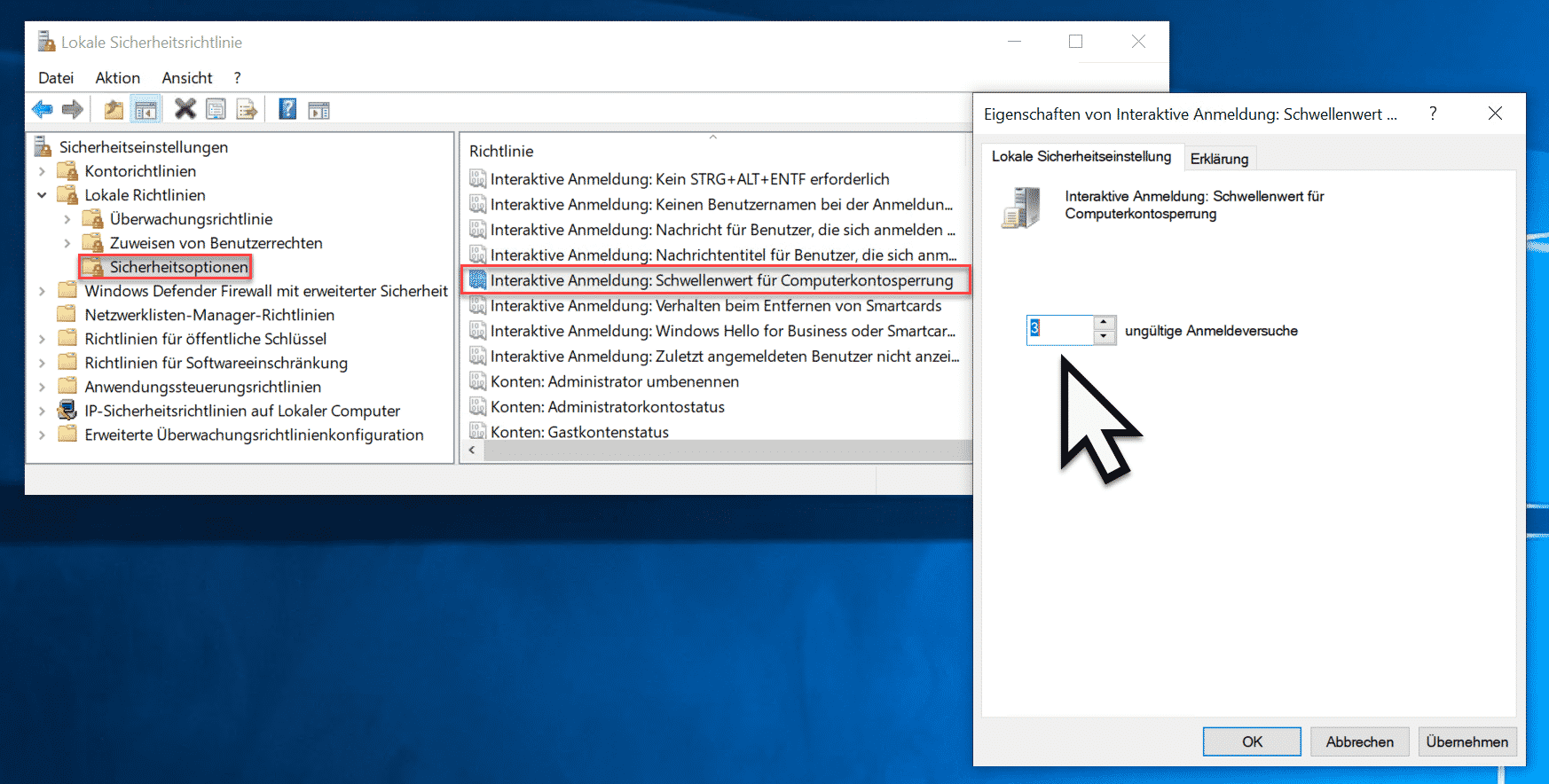Viewport: 1549px width, 784px height.
Task: Decrease invalid logon attempts with down arrow
Action: [1105, 337]
